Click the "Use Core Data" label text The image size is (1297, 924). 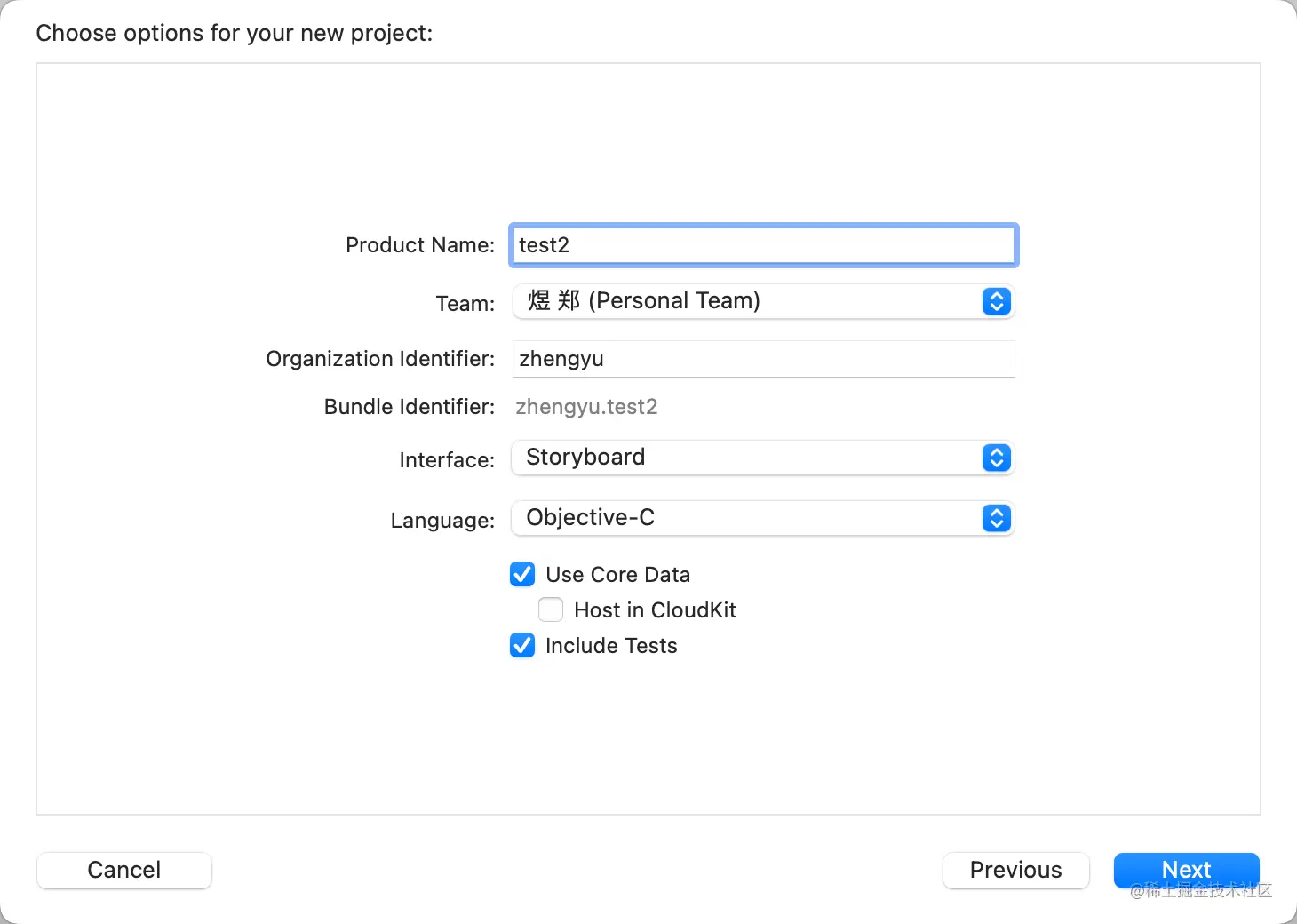point(617,575)
